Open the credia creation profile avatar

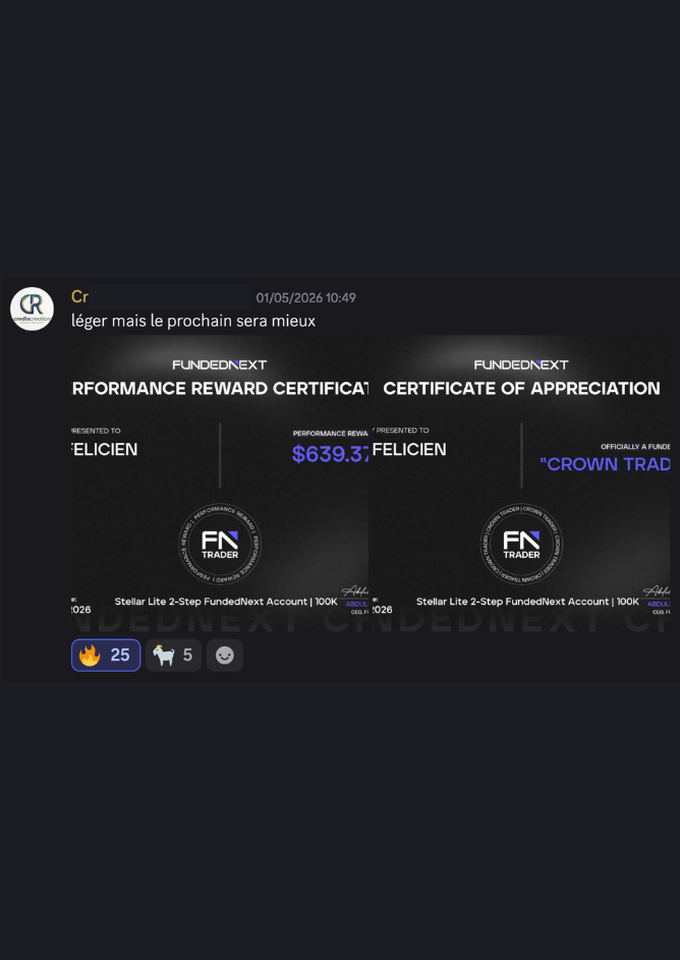[32, 309]
